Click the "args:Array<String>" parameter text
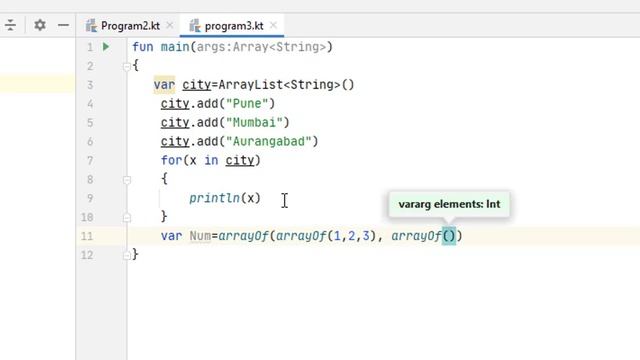Viewport: 640px width, 360px height. click(x=261, y=47)
